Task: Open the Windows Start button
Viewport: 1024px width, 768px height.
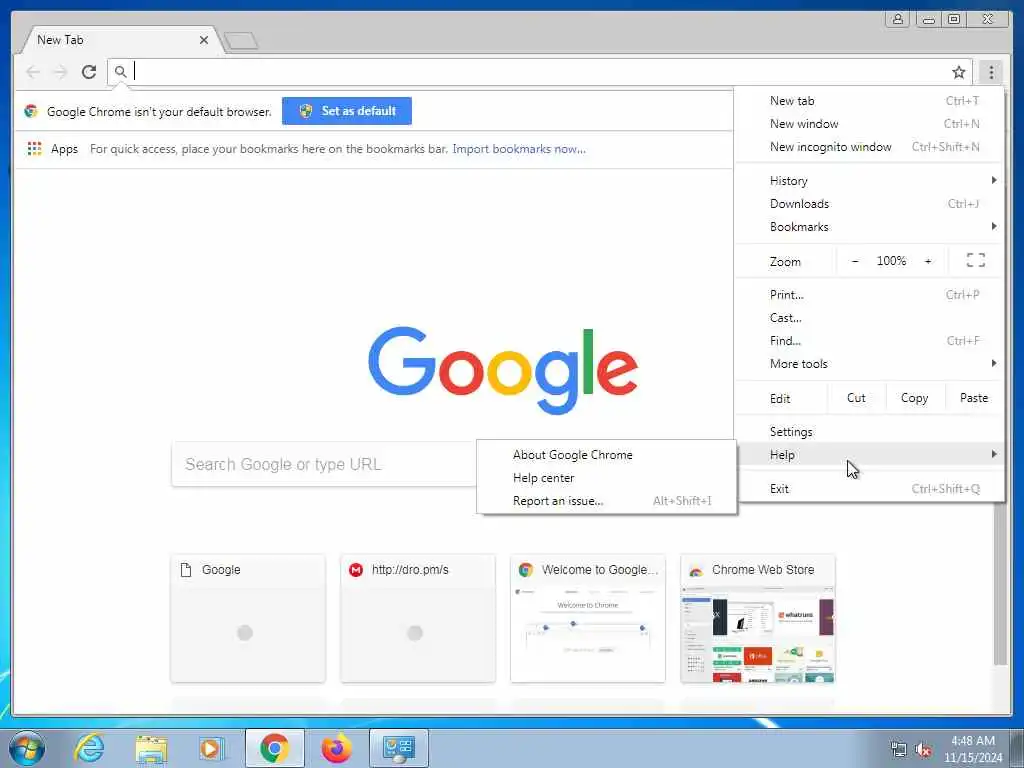Action: (x=27, y=748)
